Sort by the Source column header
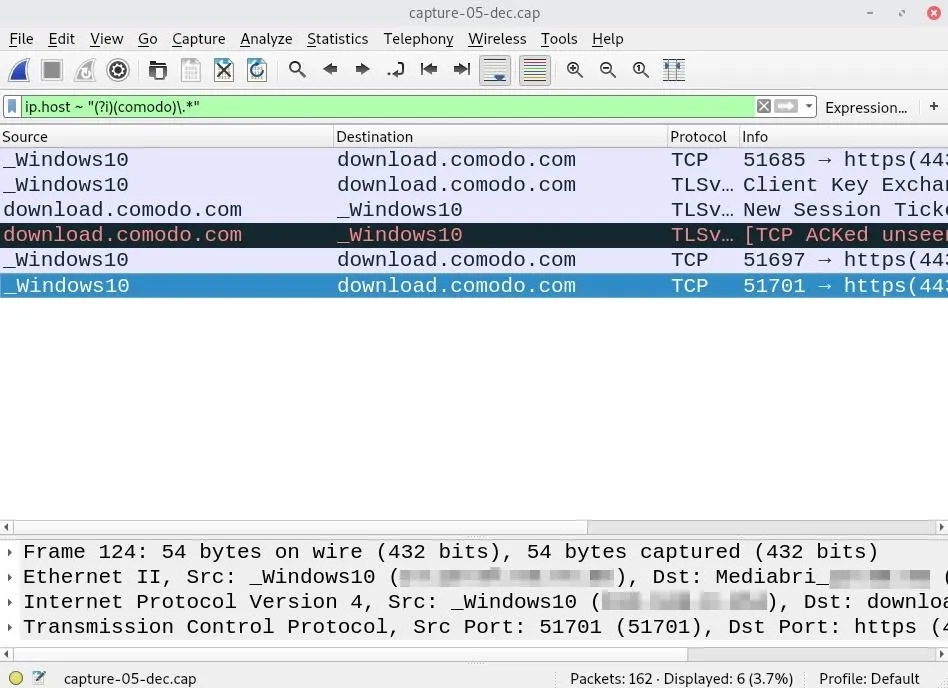 coord(166,137)
